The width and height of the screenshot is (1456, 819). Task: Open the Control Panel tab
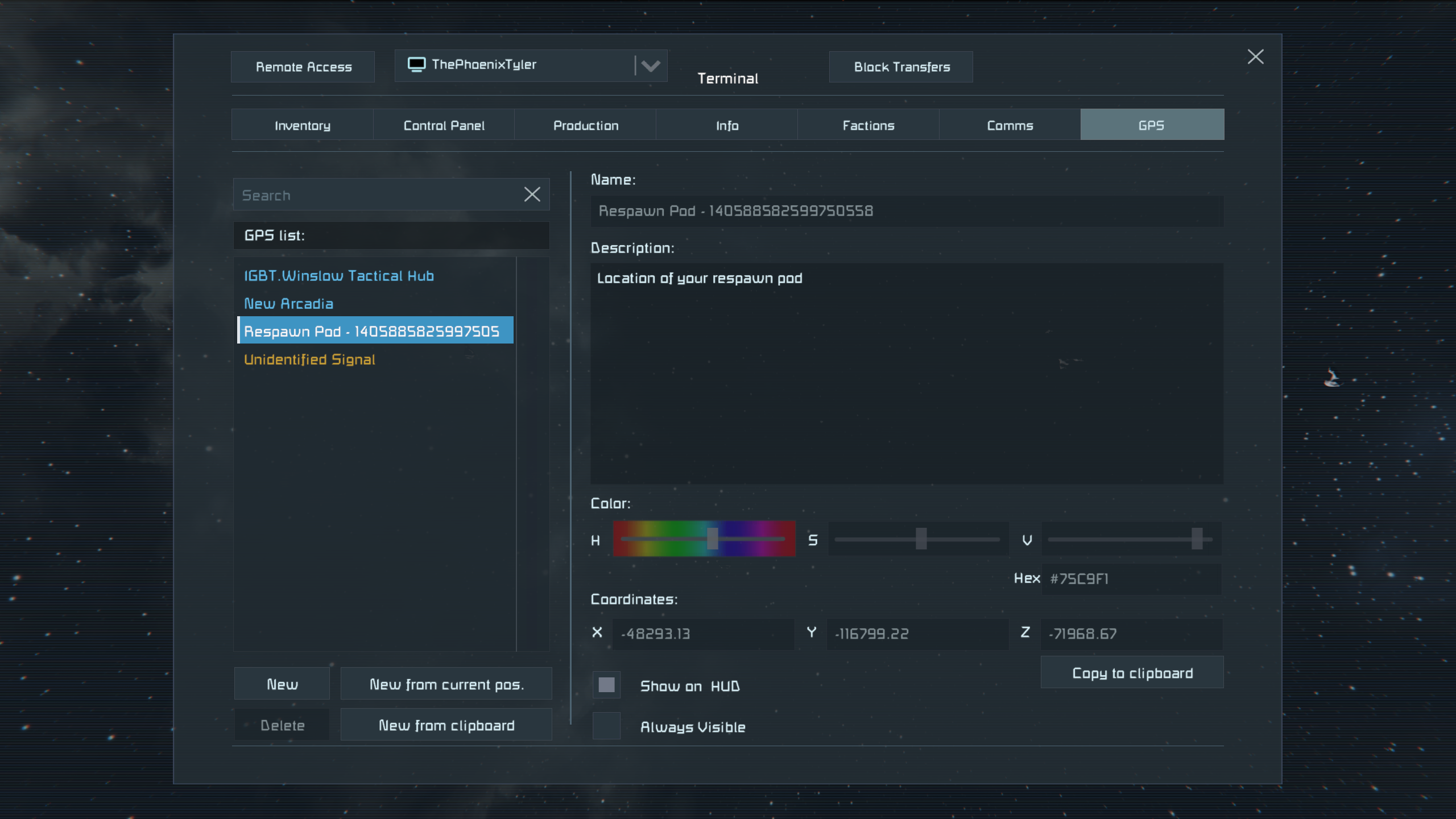pyautogui.click(x=444, y=125)
